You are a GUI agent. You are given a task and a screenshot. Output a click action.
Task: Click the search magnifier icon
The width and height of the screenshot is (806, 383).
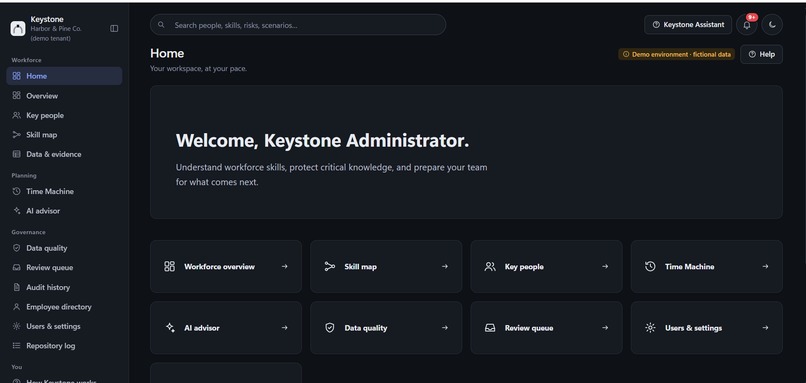coord(161,25)
